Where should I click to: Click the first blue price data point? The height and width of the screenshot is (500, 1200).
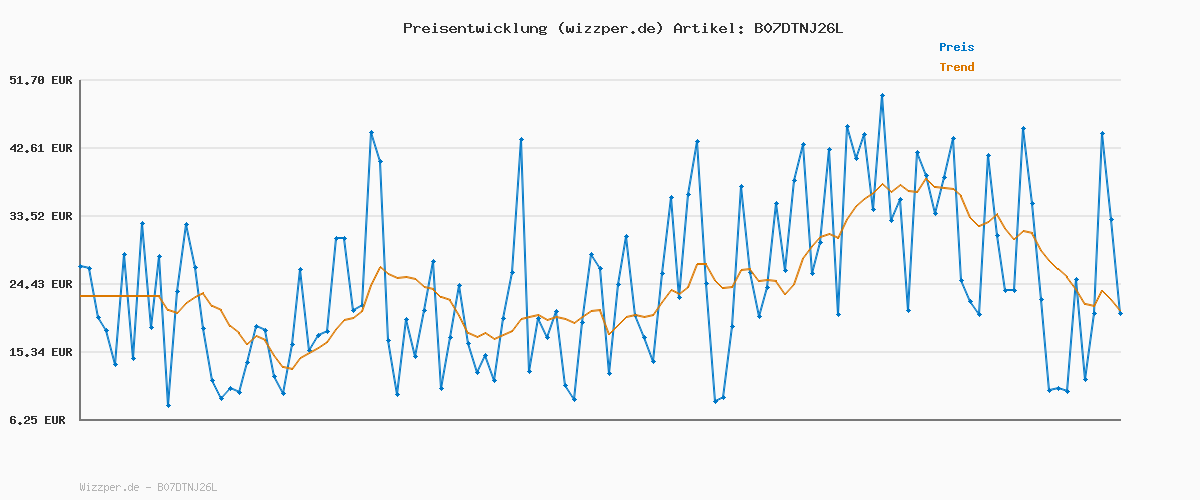81,266
